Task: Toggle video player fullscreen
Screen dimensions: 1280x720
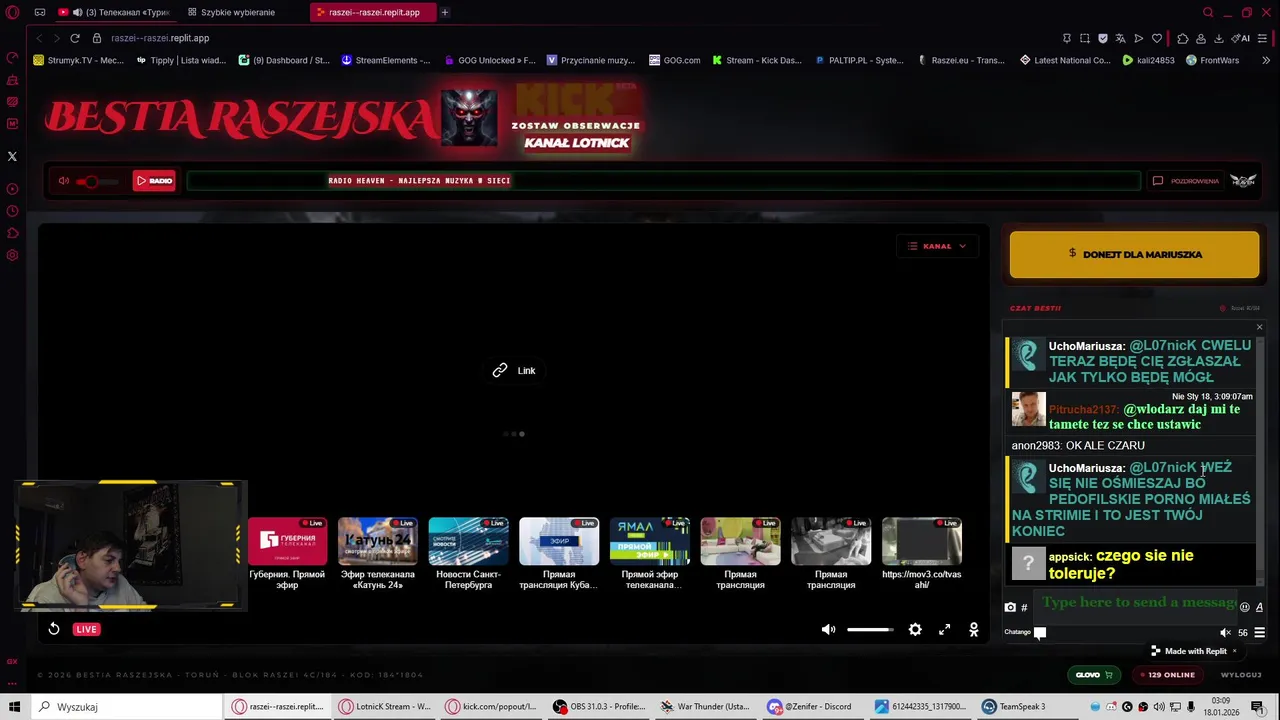Action: click(x=944, y=629)
